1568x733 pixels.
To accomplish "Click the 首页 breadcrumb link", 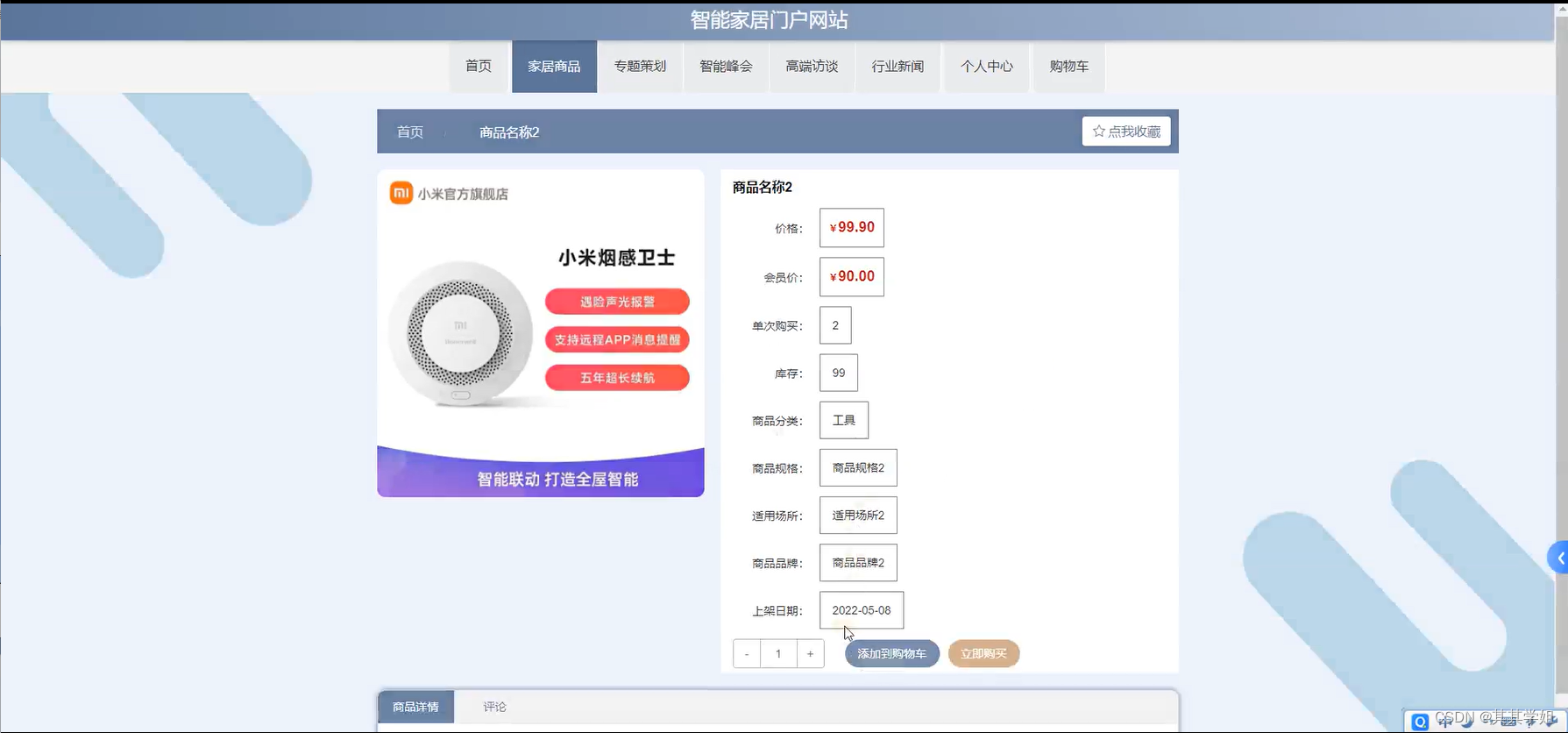I will (410, 132).
